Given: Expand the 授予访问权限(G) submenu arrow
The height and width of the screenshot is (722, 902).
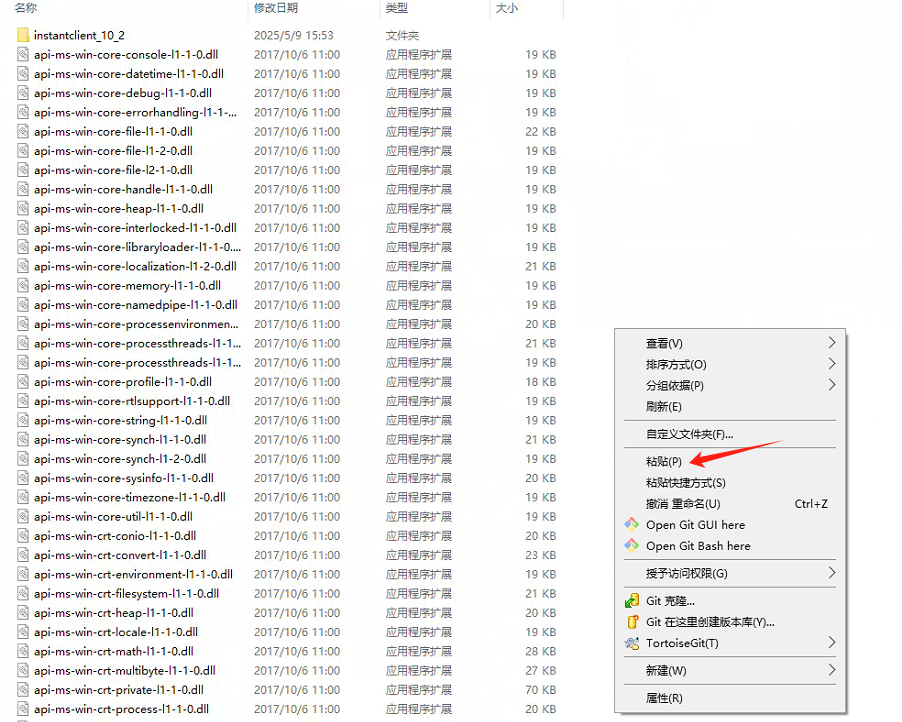Looking at the screenshot, I should pyautogui.click(x=832, y=573).
